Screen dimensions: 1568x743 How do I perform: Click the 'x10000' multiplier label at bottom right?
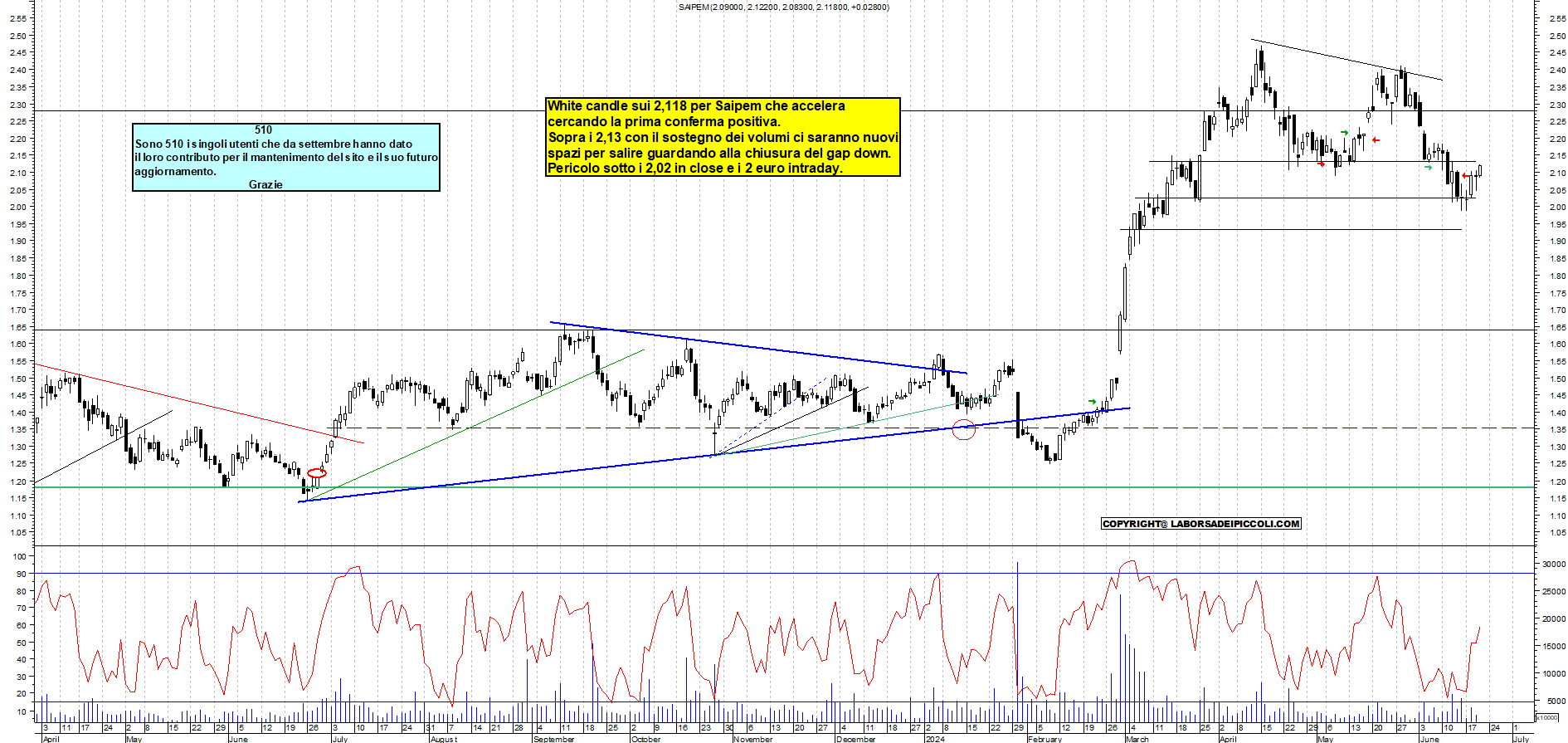click(1548, 717)
